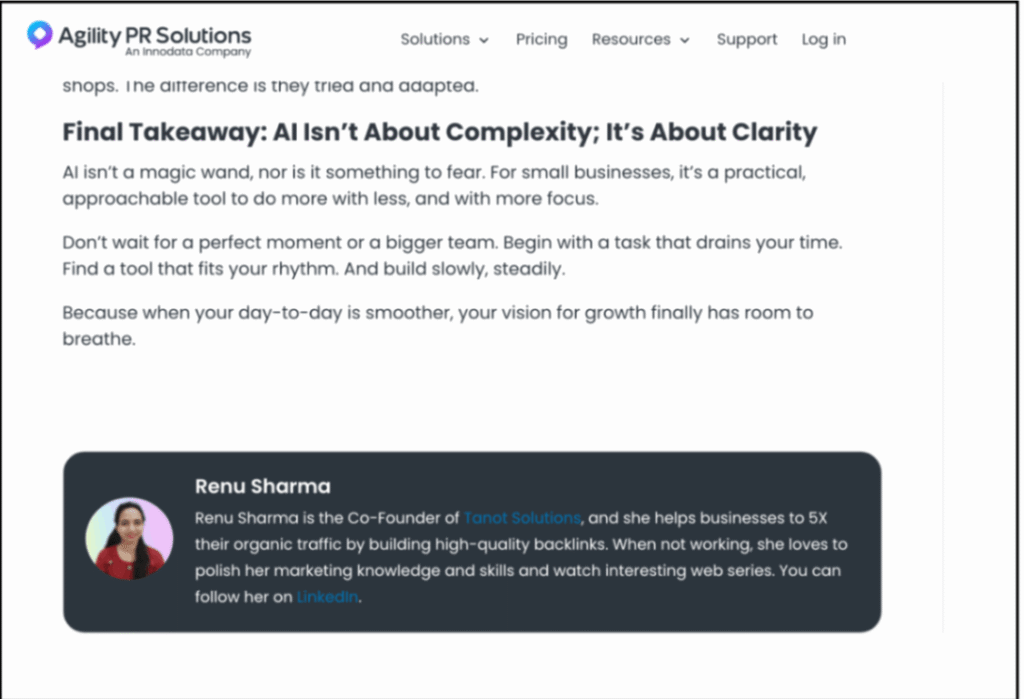Click the Final Takeaway heading
Viewport: 1024px width, 699px height.
pos(439,132)
